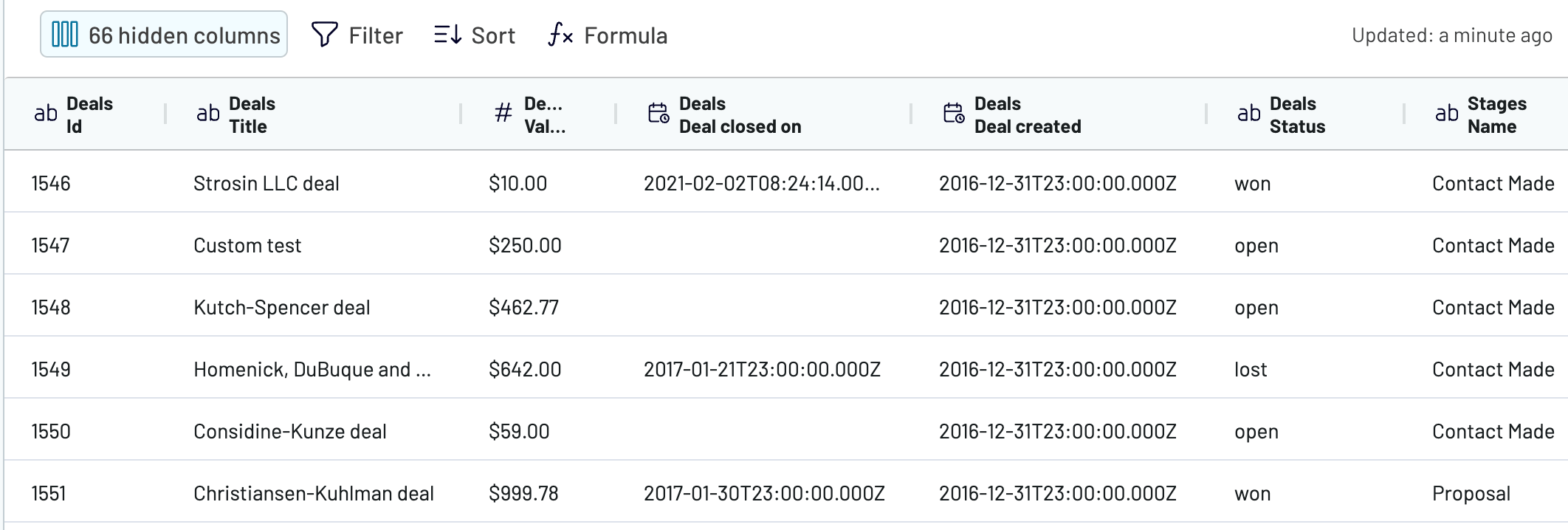This screenshot has width=1568, height=530.
Task: Click the calendar icon on Deal closed on column
Action: click(659, 114)
